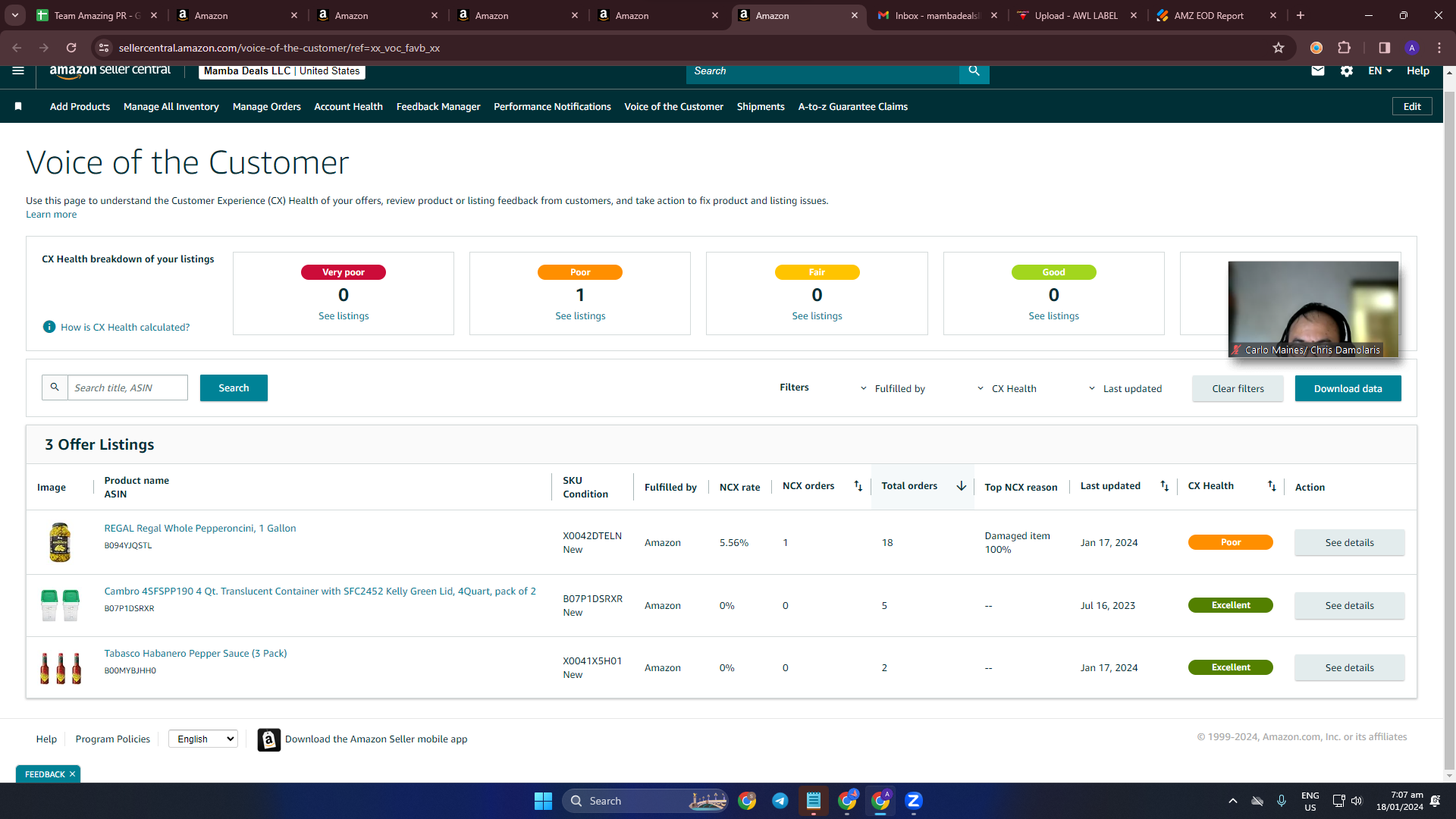1456x819 pixels.
Task: Click the Regal Pepperoncini product thumbnail
Action: pyautogui.click(x=60, y=542)
